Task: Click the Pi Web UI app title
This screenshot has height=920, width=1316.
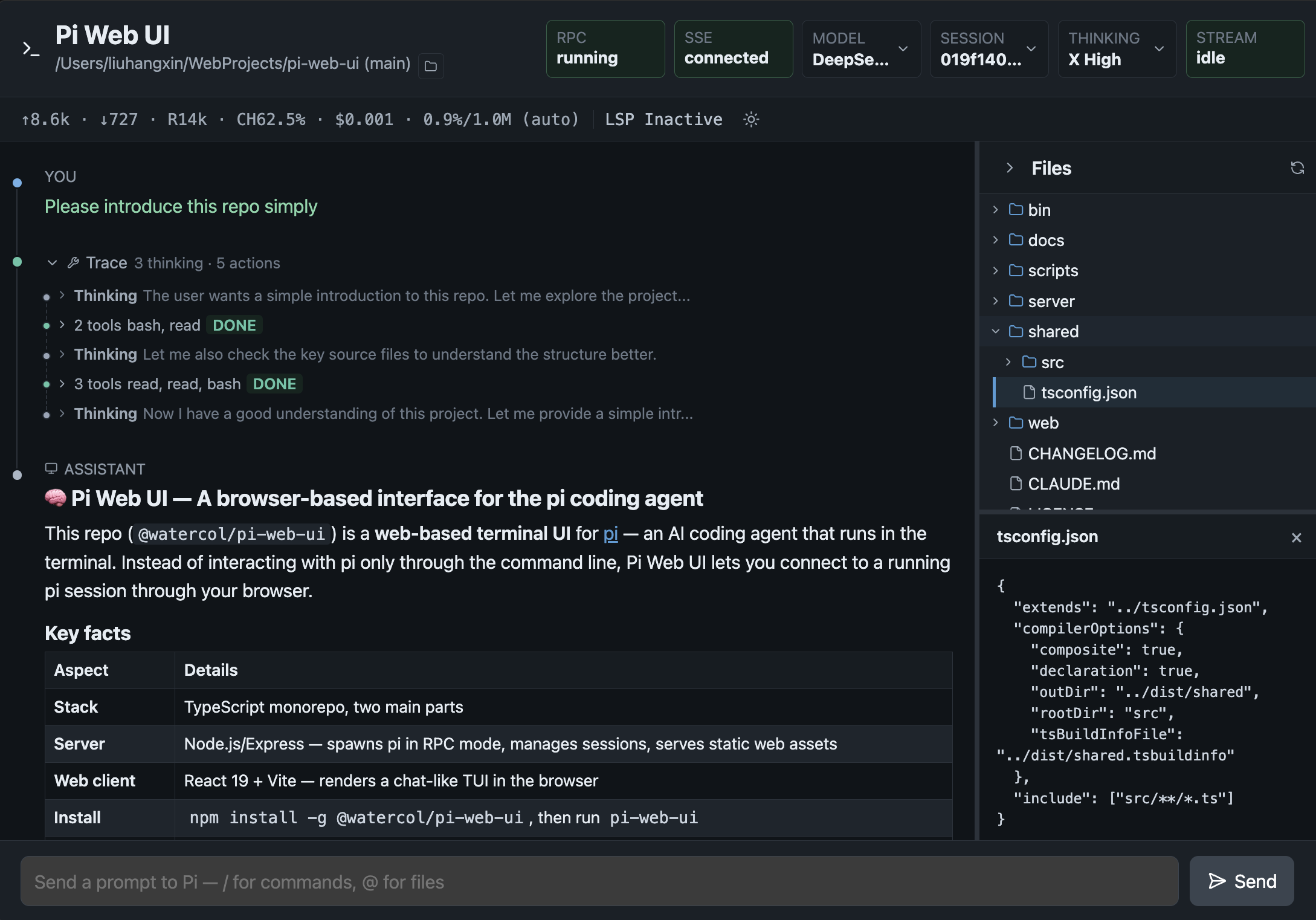Action: [x=112, y=35]
